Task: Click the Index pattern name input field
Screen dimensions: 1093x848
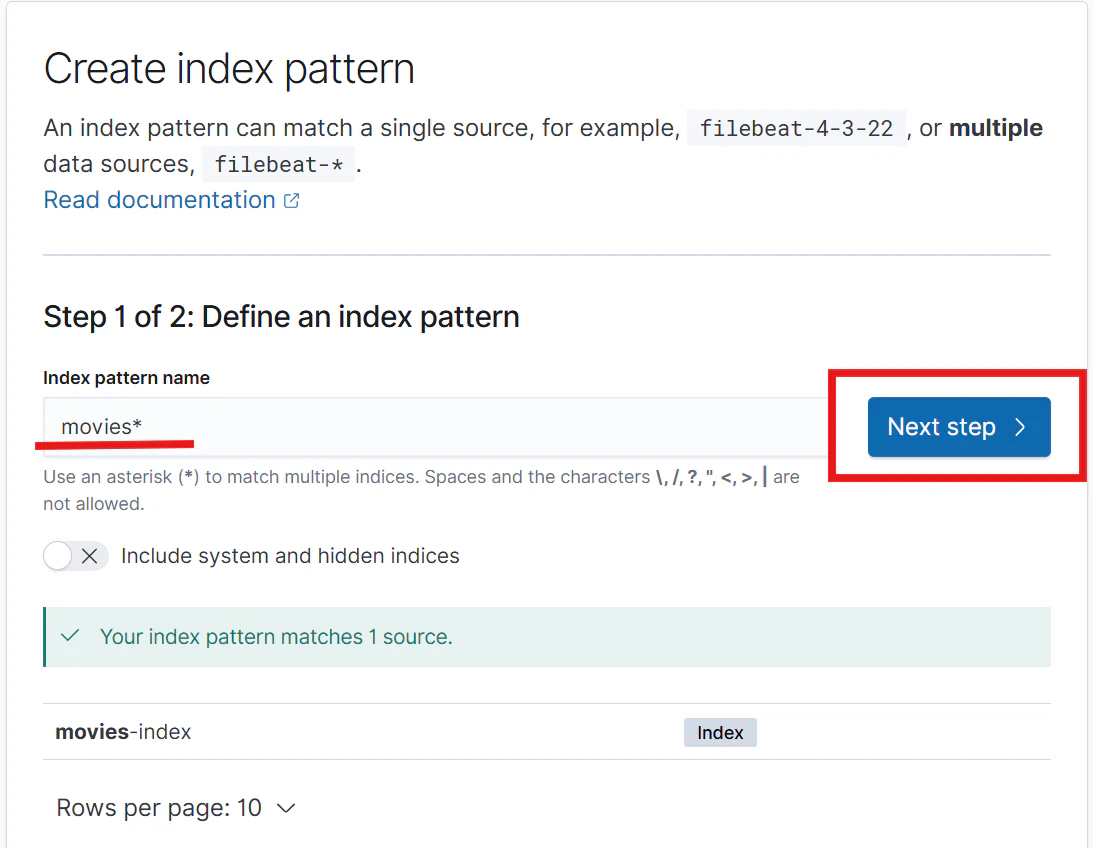Action: [435, 426]
